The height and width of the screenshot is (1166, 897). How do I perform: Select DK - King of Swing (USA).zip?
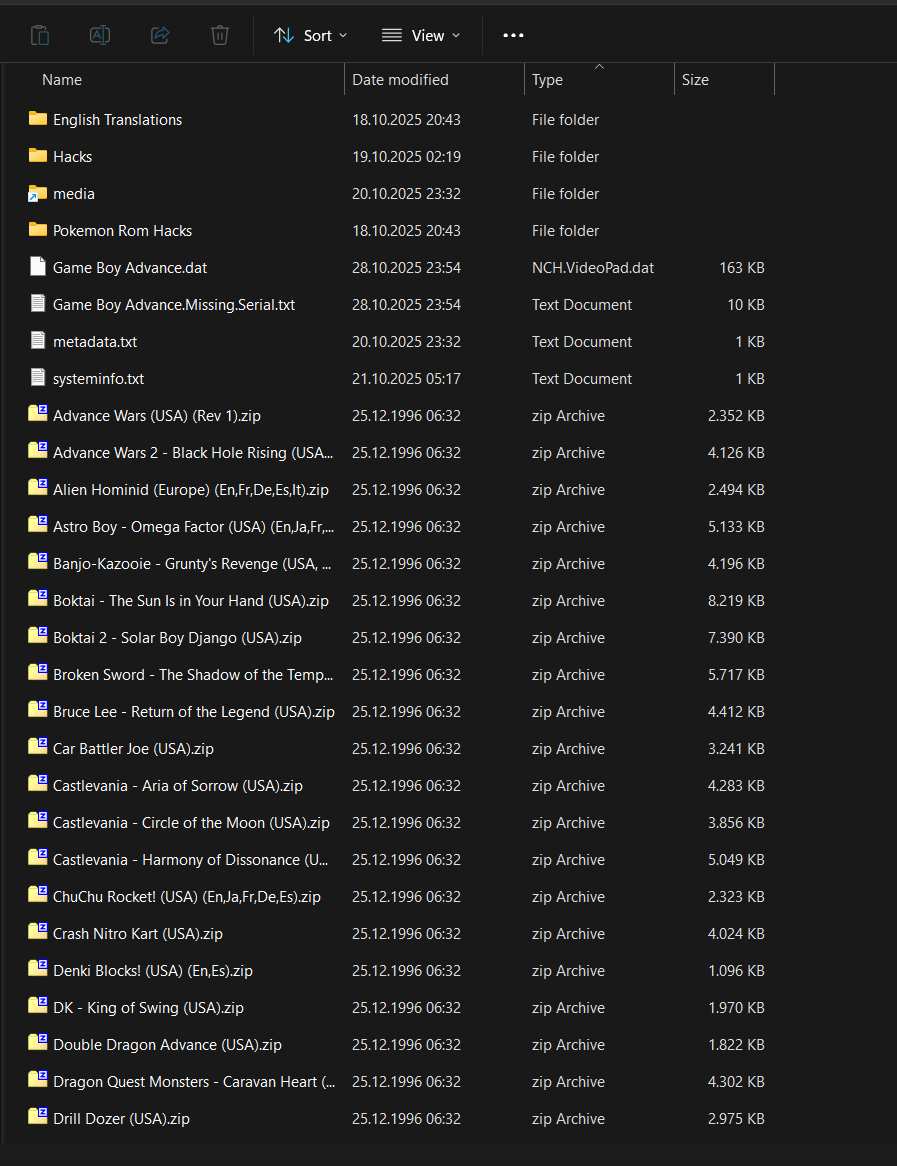(x=148, y=1008)
